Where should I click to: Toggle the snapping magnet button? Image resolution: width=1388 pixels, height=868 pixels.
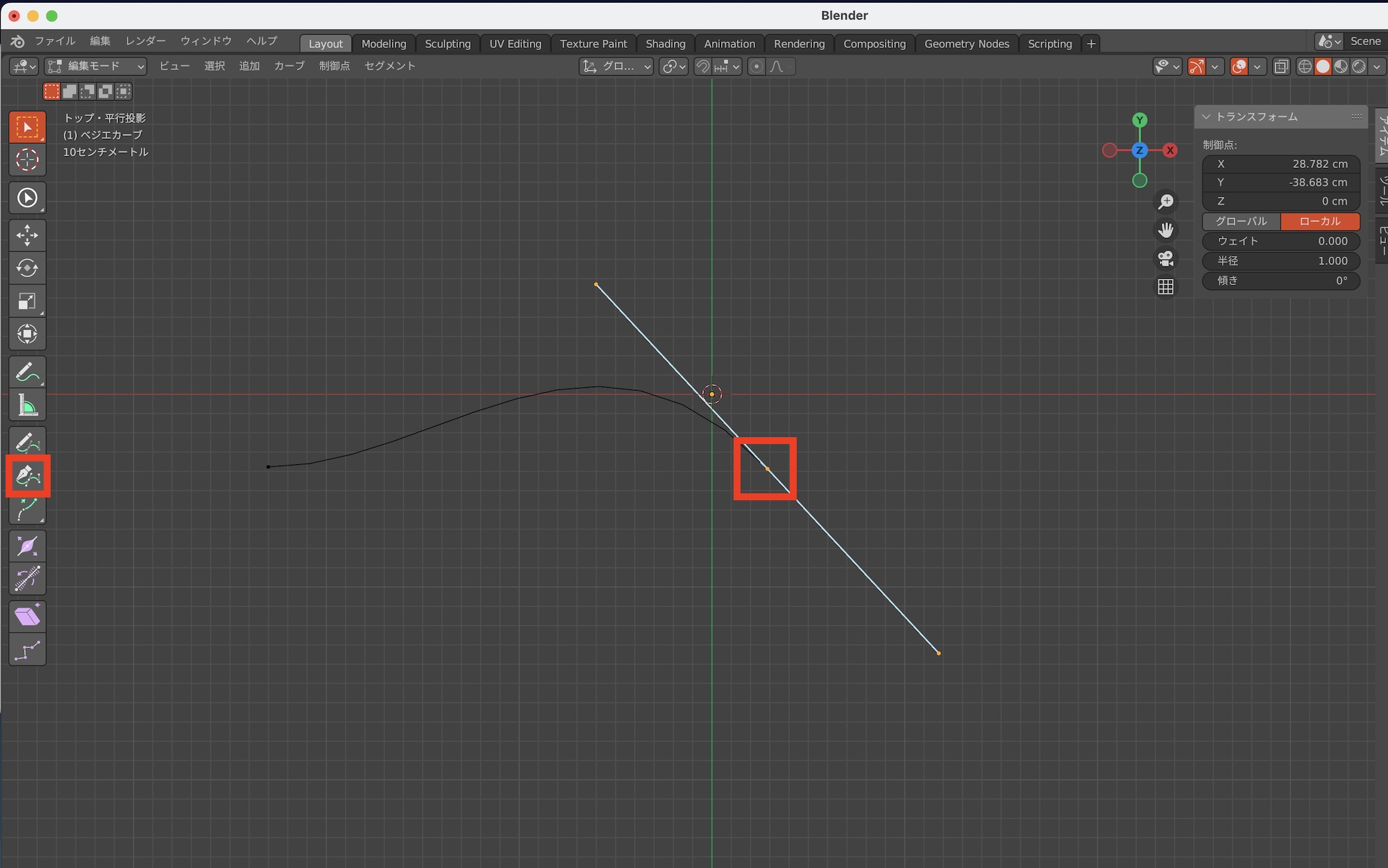(x=703, y=67)
